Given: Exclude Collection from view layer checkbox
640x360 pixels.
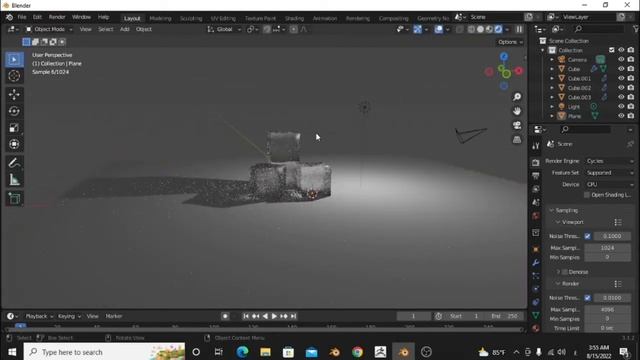Looking at the screenshot, I should click(x=611, y=50).
